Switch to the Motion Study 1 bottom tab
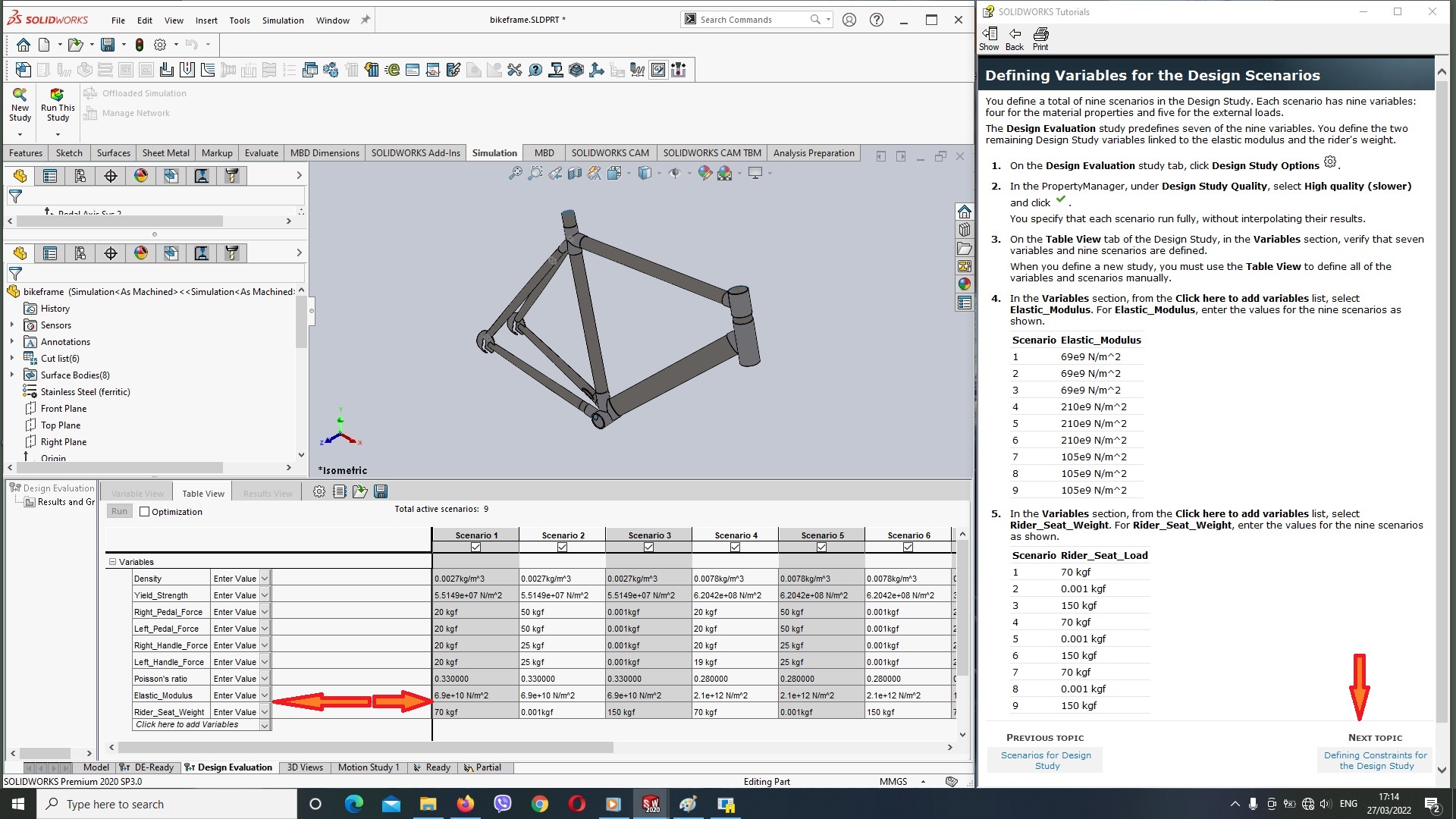Image resolution: width=1456 pixels, height=819 pixels. pos(368,767)
